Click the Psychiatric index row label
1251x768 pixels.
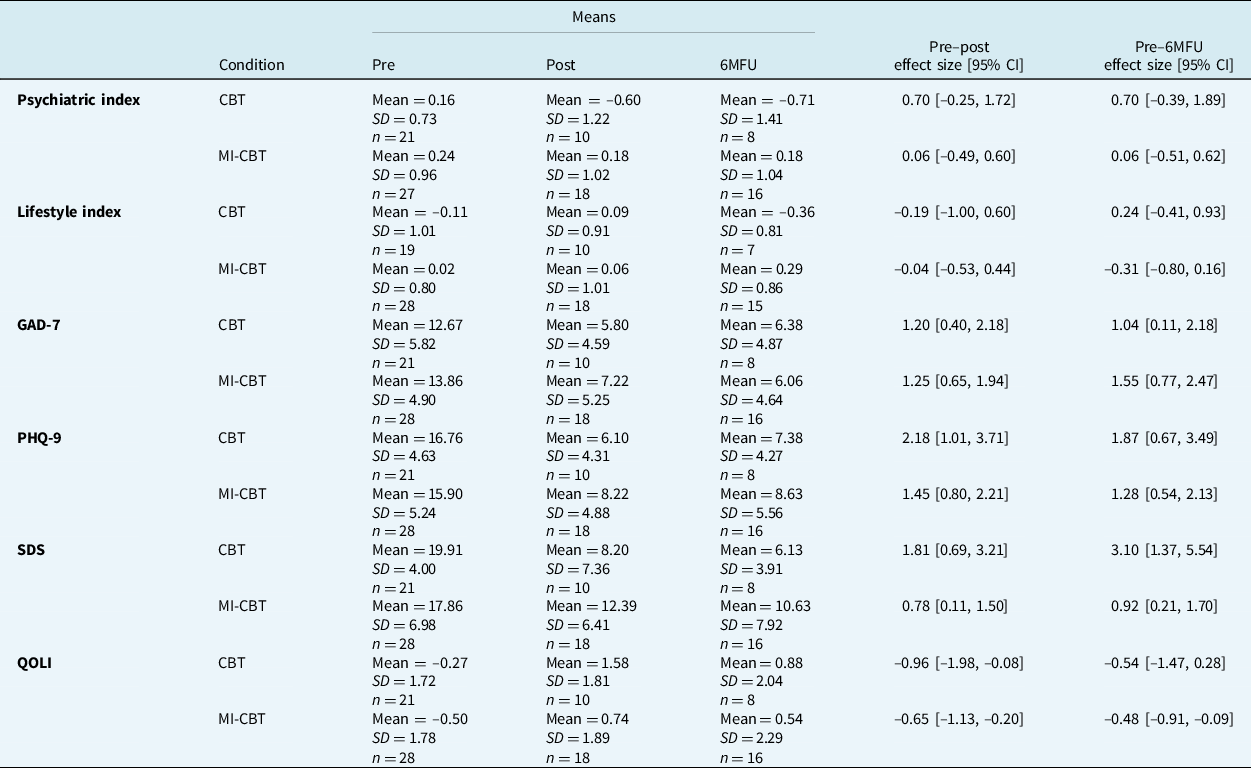[78, 100]
